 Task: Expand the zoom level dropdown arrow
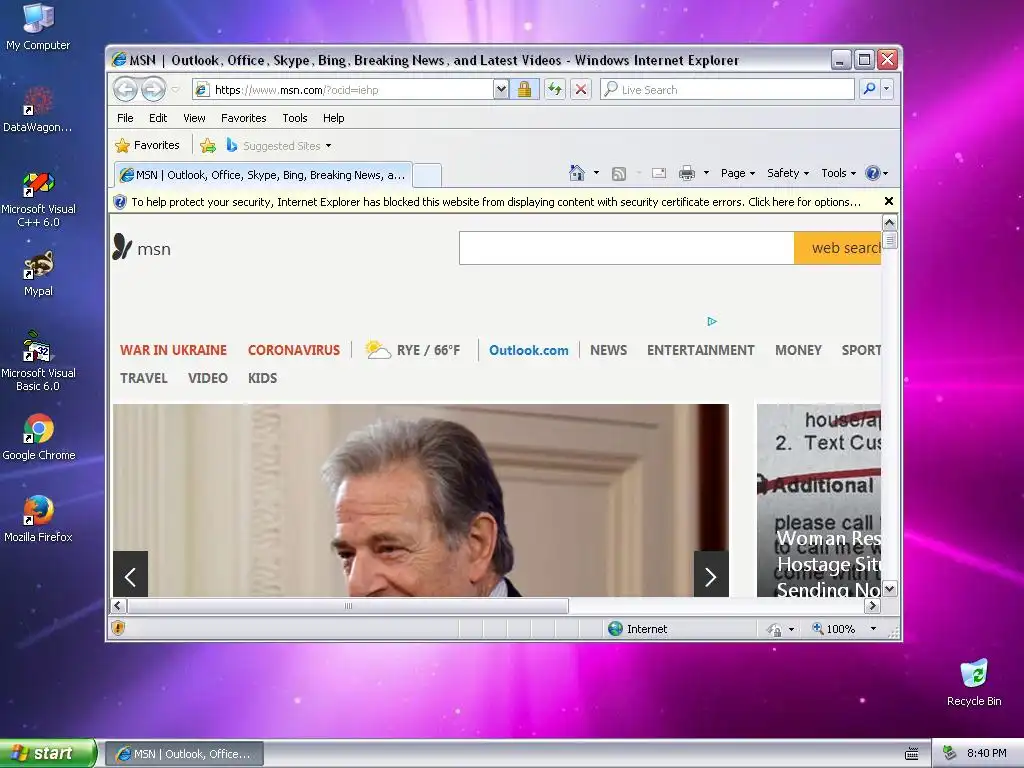(873, 628)
